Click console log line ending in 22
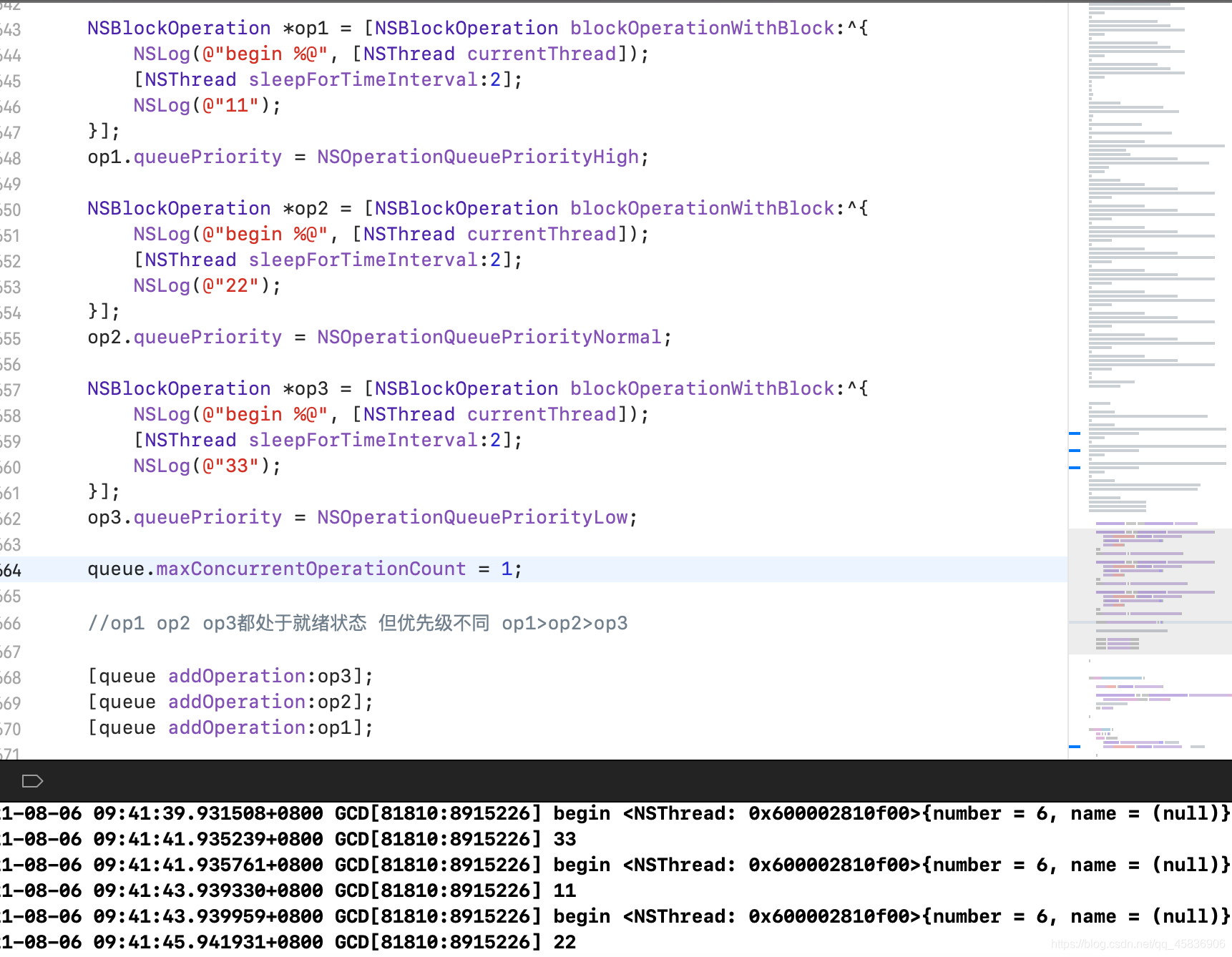The width and height of the screenshot is (1232, 957). pos(288,942)
